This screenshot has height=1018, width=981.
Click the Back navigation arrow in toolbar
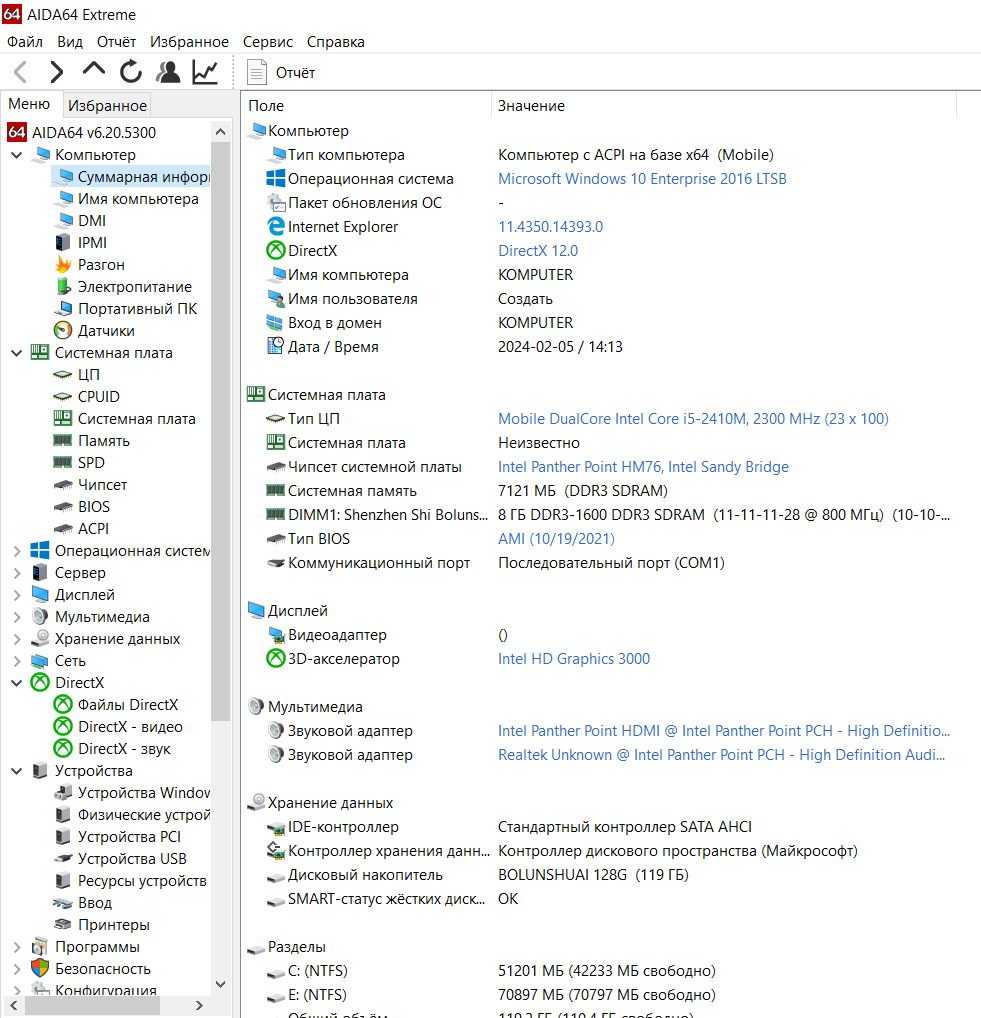pyautogui.click(x=20, y=72)
